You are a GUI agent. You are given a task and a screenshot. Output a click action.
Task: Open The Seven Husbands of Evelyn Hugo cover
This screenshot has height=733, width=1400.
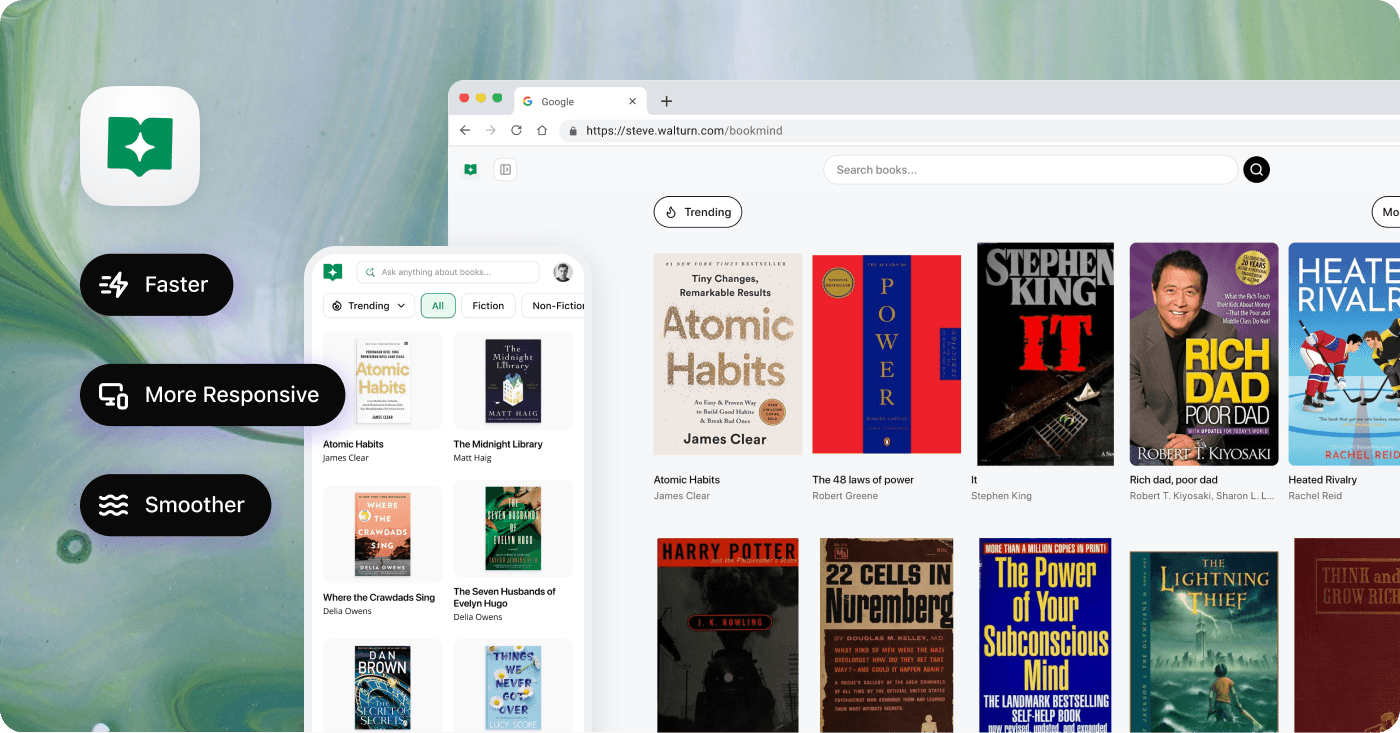tap(513, 528)
